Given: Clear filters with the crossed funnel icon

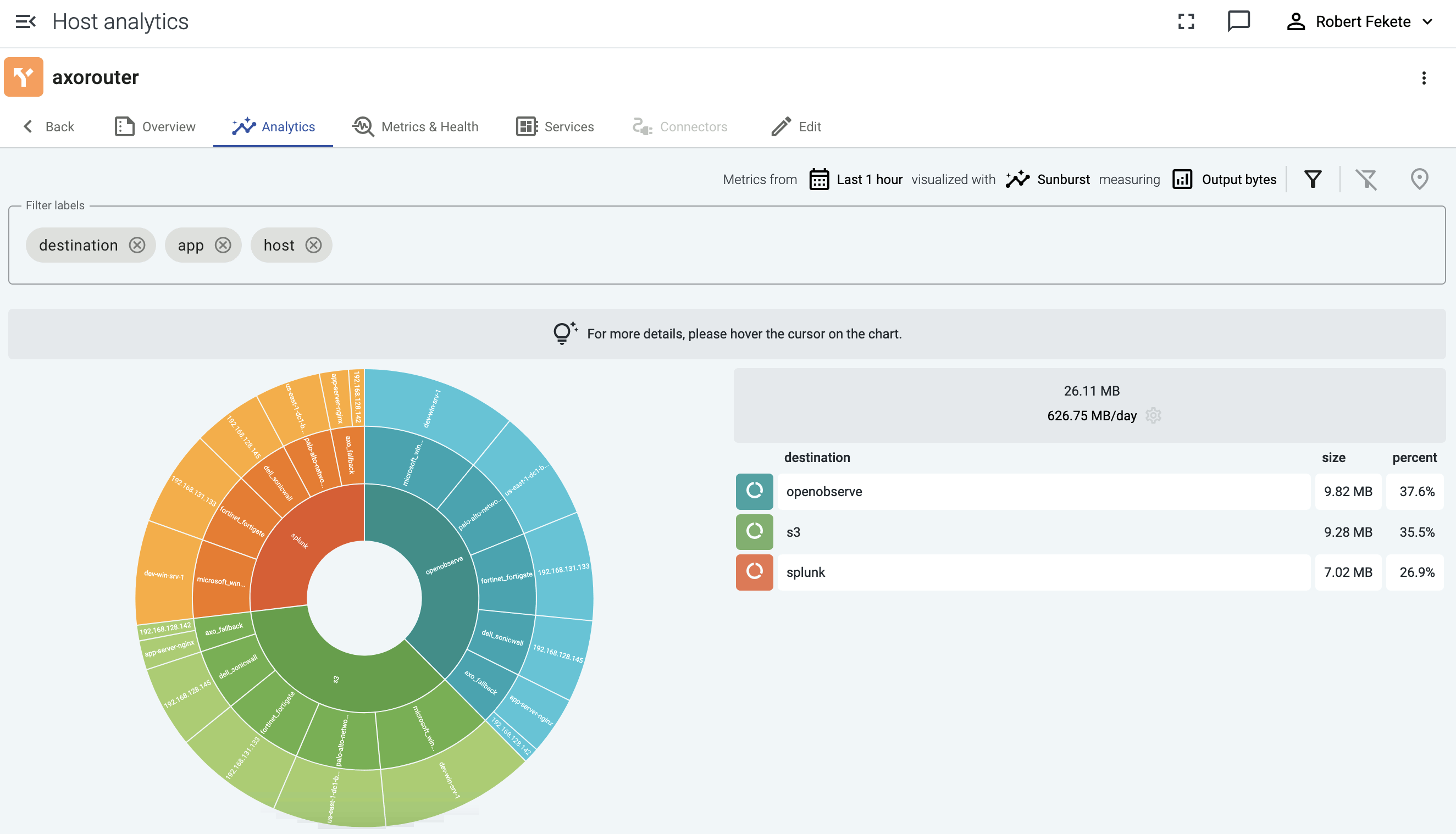Looking at the screenshot, I should coord(1366,179).
